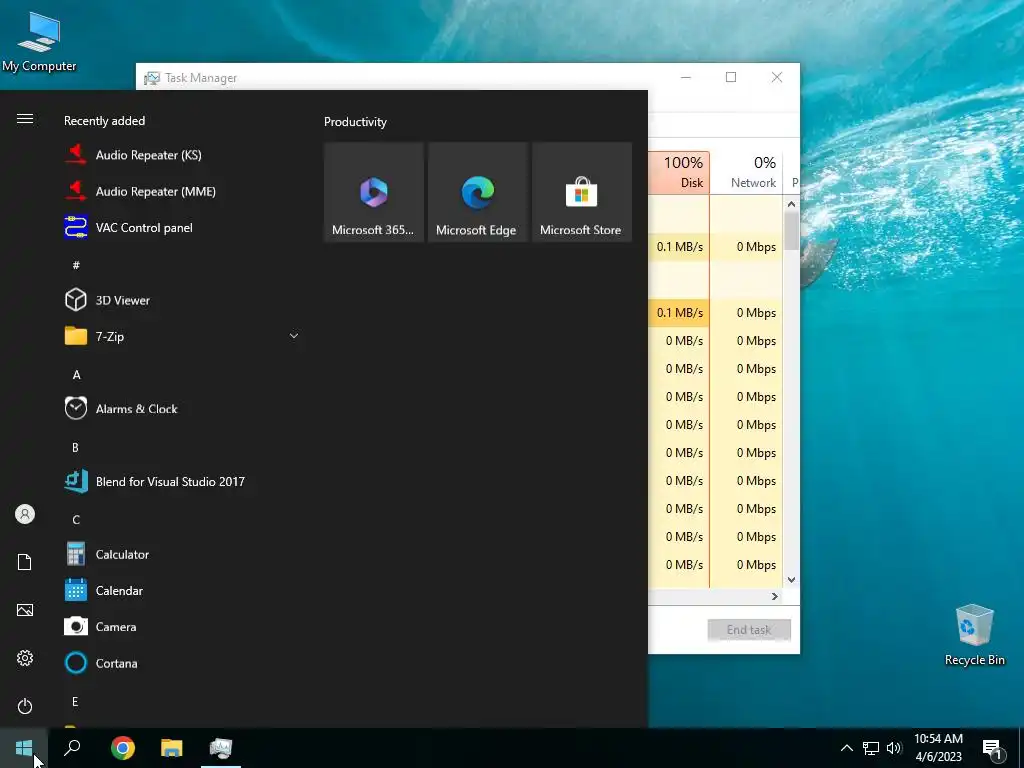
Task: Click the Recently added heading
Action: coord(104,121)
